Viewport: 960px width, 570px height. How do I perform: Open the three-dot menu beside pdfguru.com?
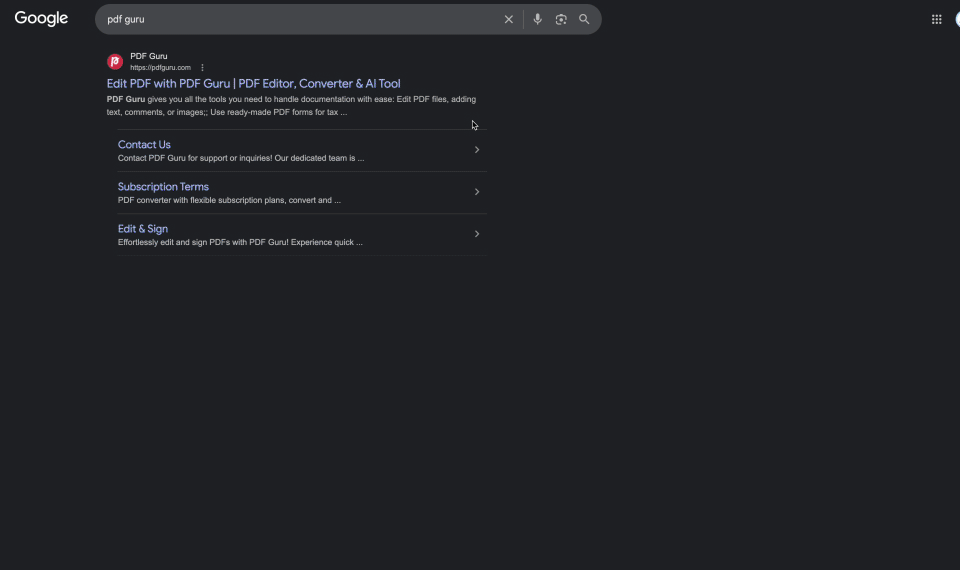[202, 68]
